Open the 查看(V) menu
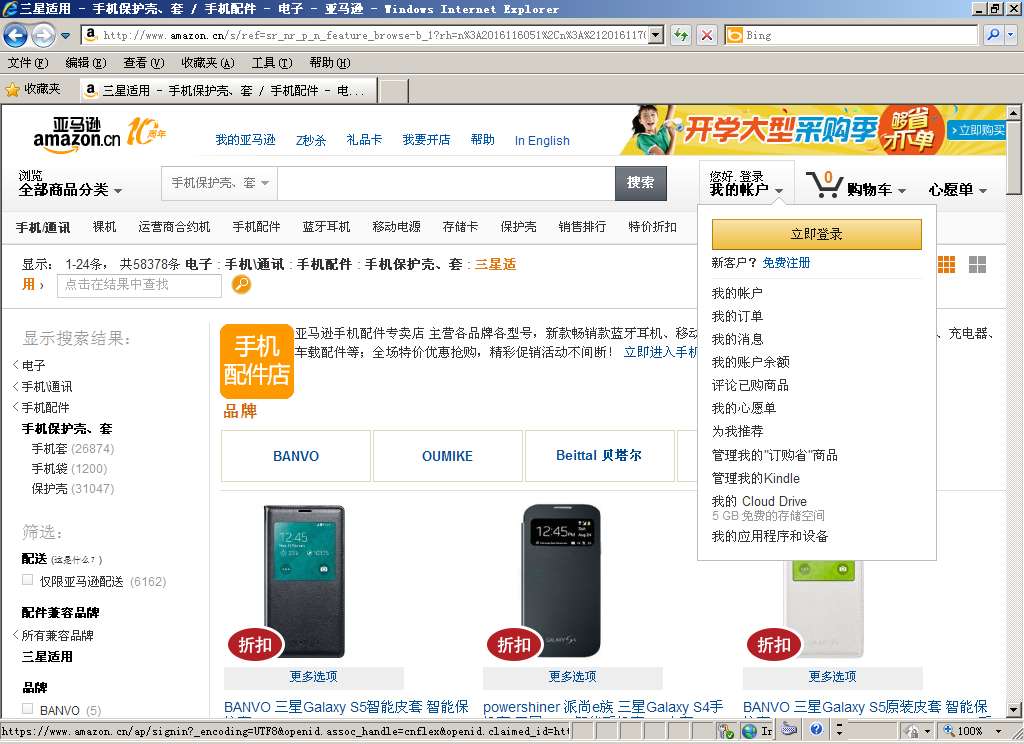Screen dimensions: 1024x744 [144, 63]
